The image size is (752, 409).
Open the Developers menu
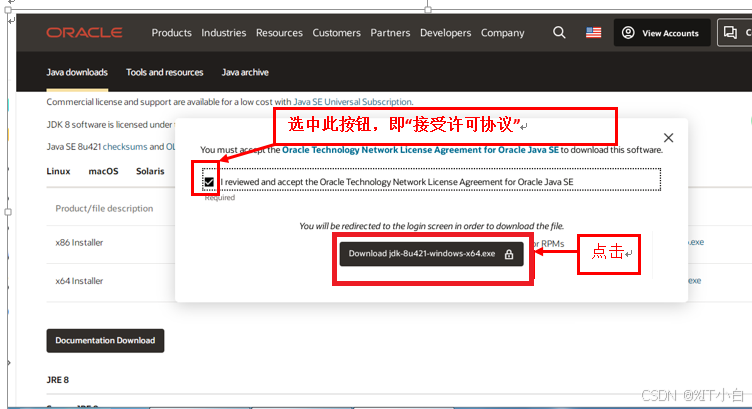click(x=446, y=33)
